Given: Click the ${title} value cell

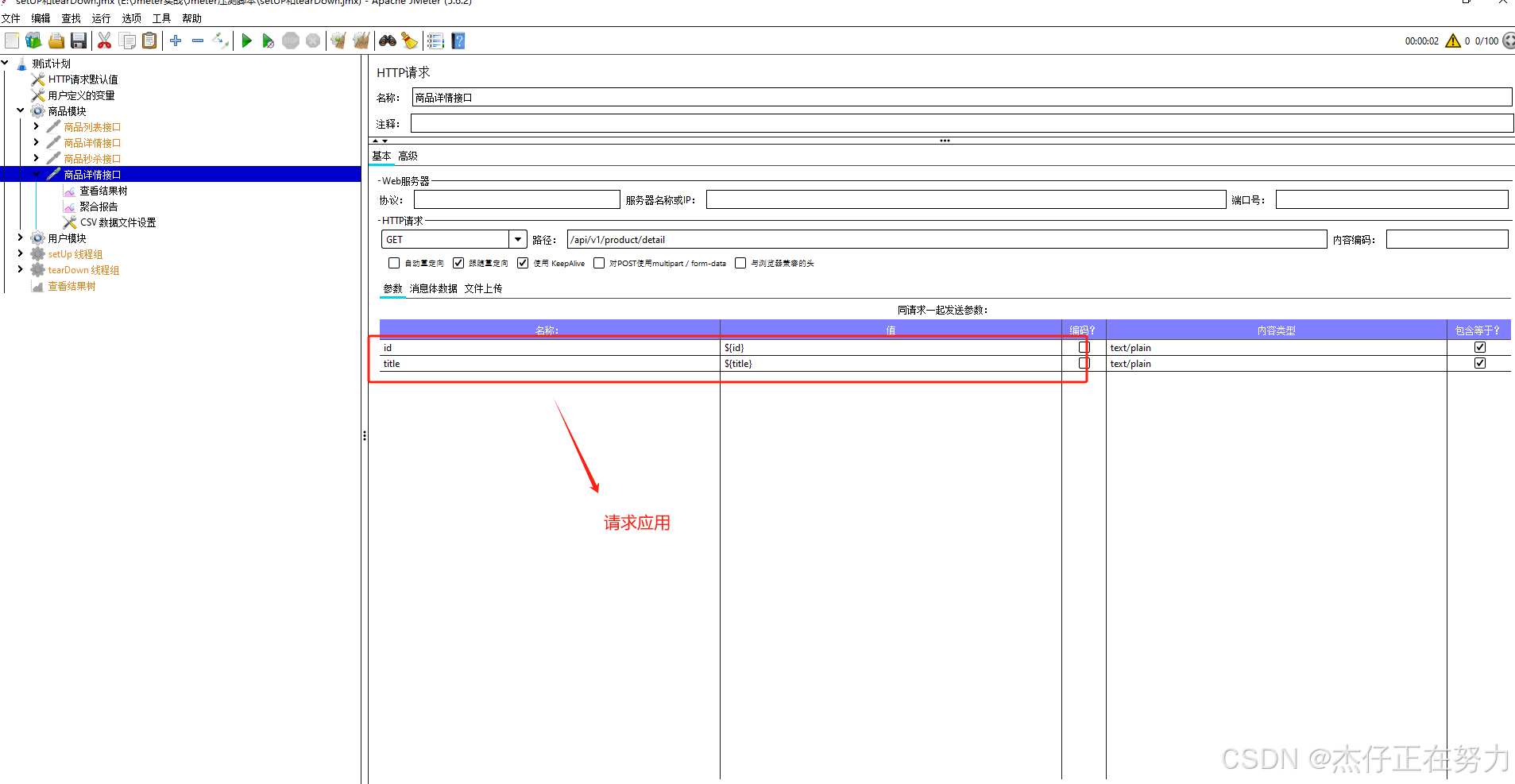Looking at the screenshot, I should click(891, 363).
